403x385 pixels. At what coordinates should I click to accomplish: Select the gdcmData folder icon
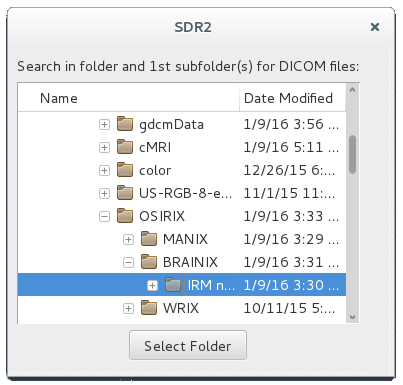pyautogui.click(x=125, y=124)
